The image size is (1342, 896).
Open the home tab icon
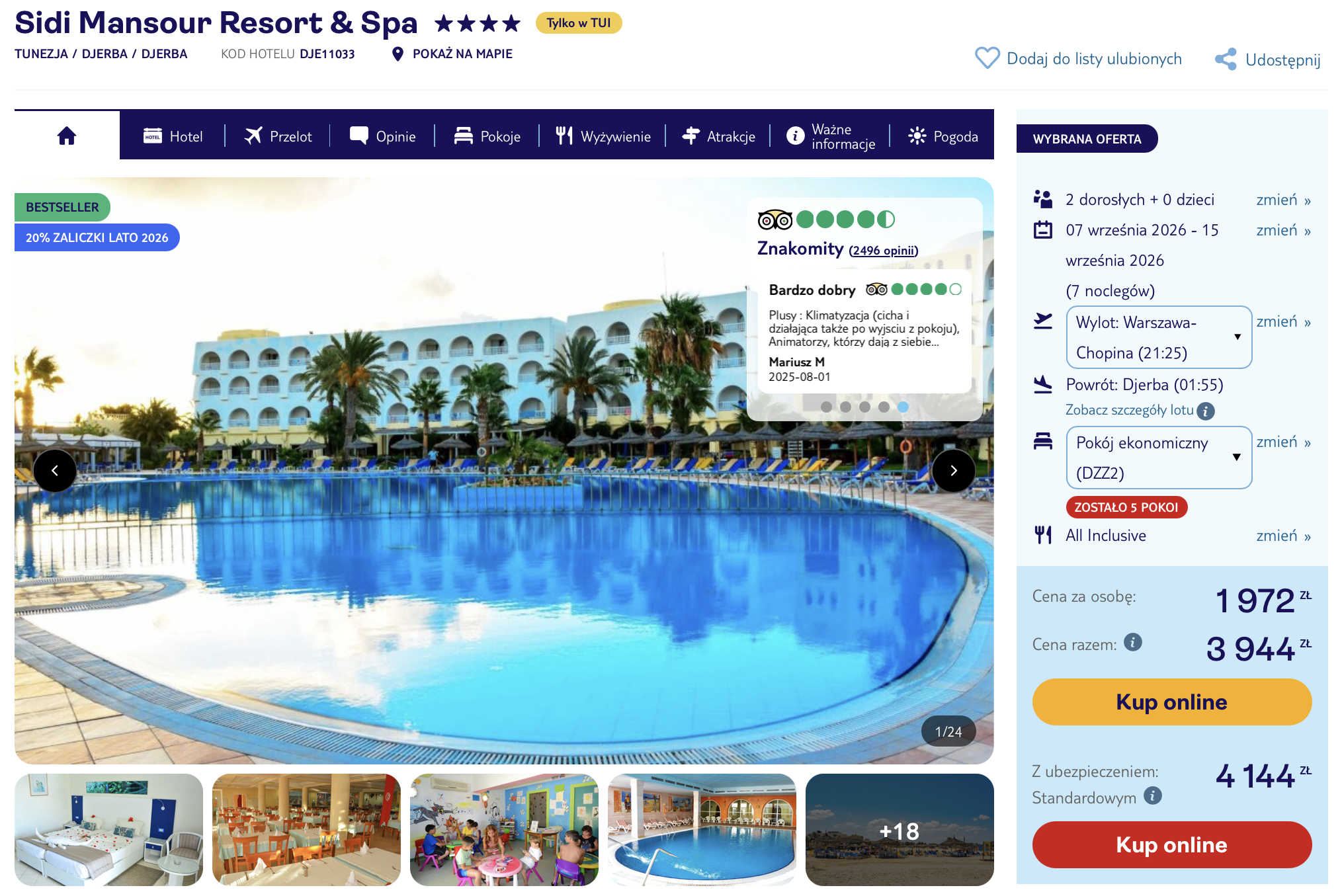[67, 136]
